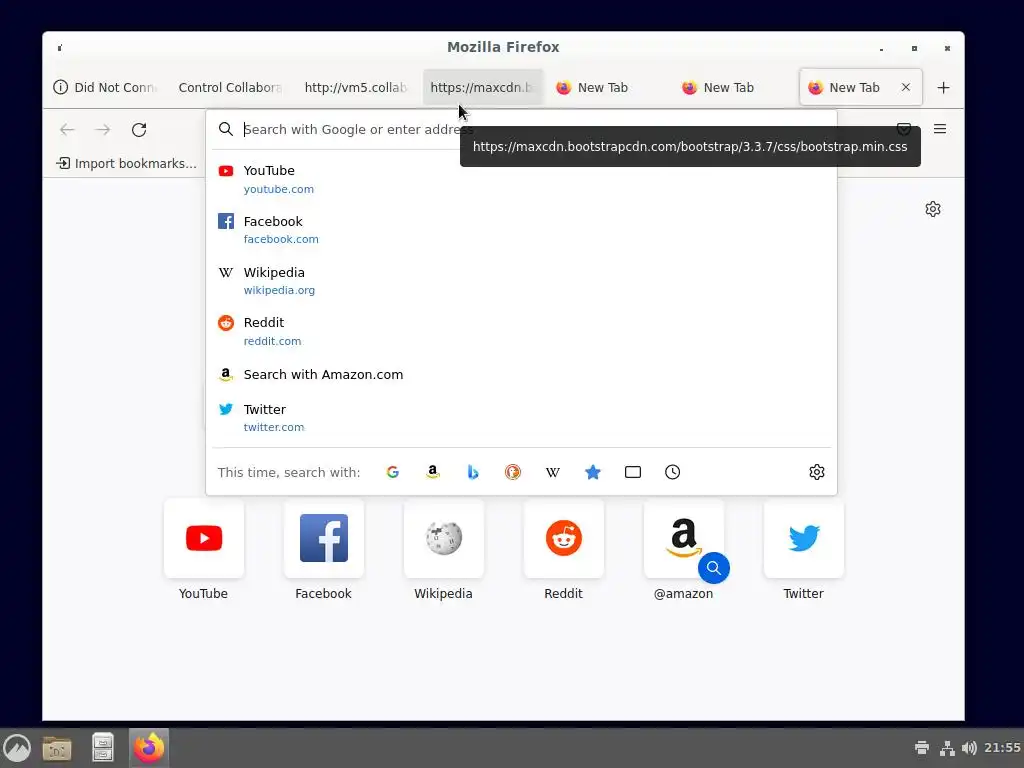The width and height of the screenshot is (1024, 768).
Task: Search this time with DuckDuckGo icon
Action: (513, 472)
